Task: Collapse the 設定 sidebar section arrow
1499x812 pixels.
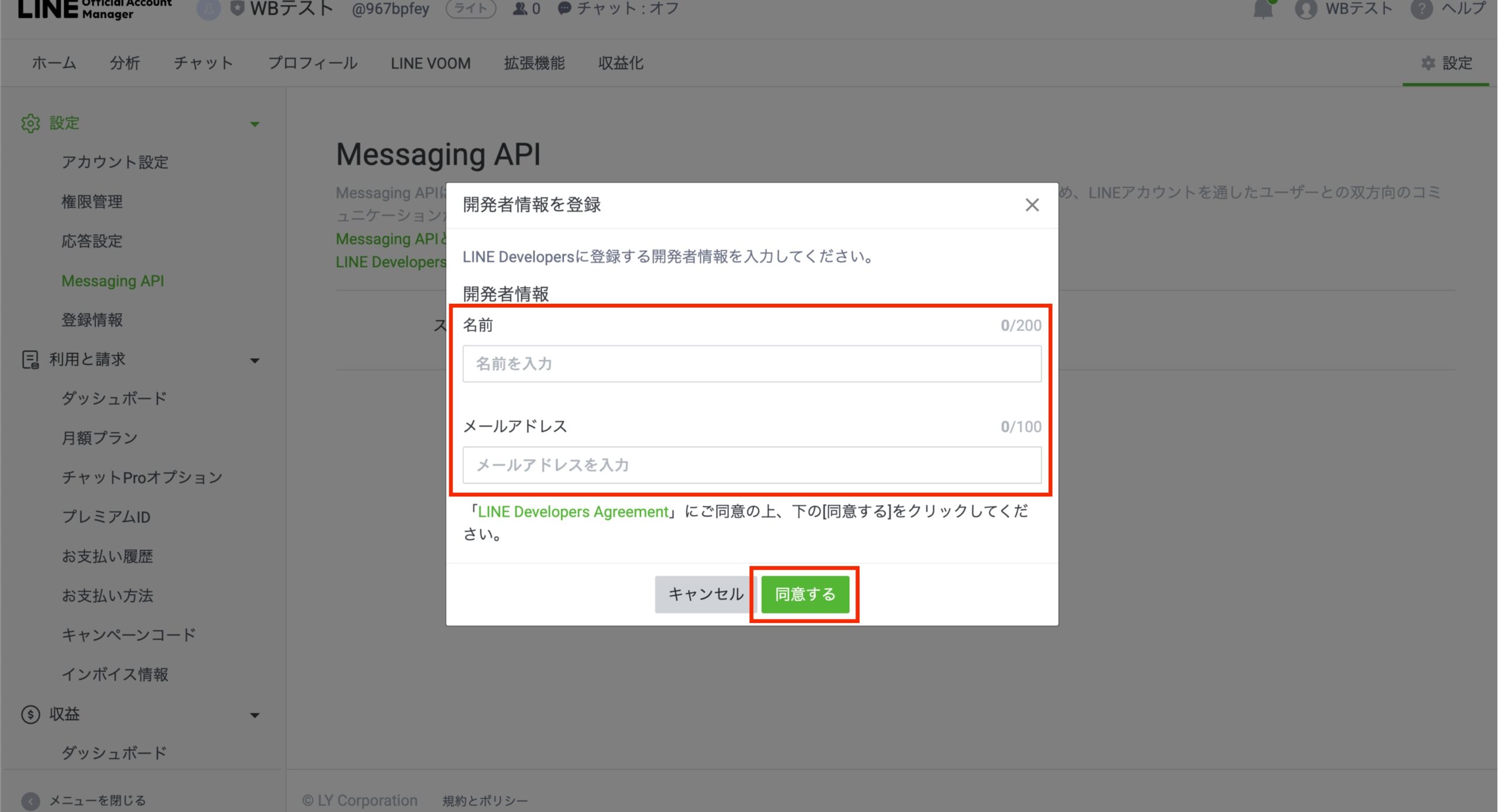Action: (x=255, y=124)
